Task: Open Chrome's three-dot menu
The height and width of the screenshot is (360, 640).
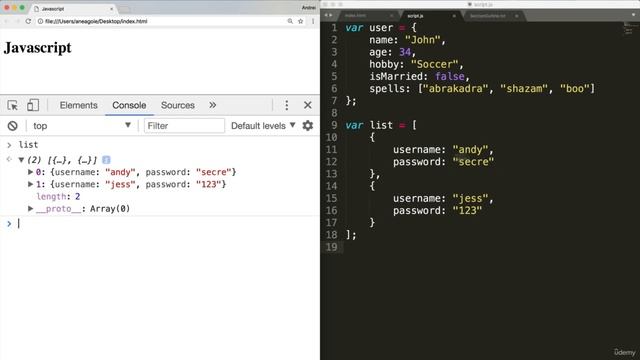Action: [x=313, y=21]
